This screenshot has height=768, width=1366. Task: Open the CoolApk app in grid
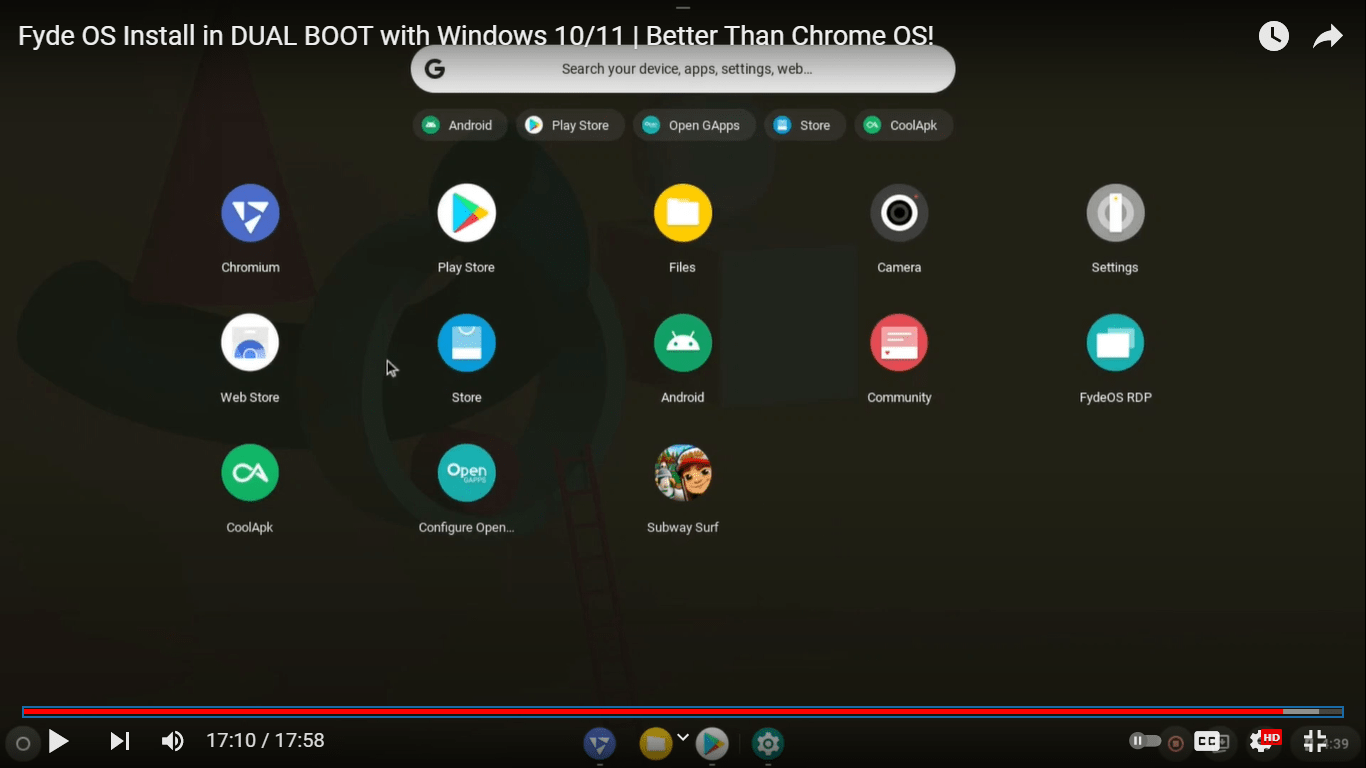coord(250,473)
